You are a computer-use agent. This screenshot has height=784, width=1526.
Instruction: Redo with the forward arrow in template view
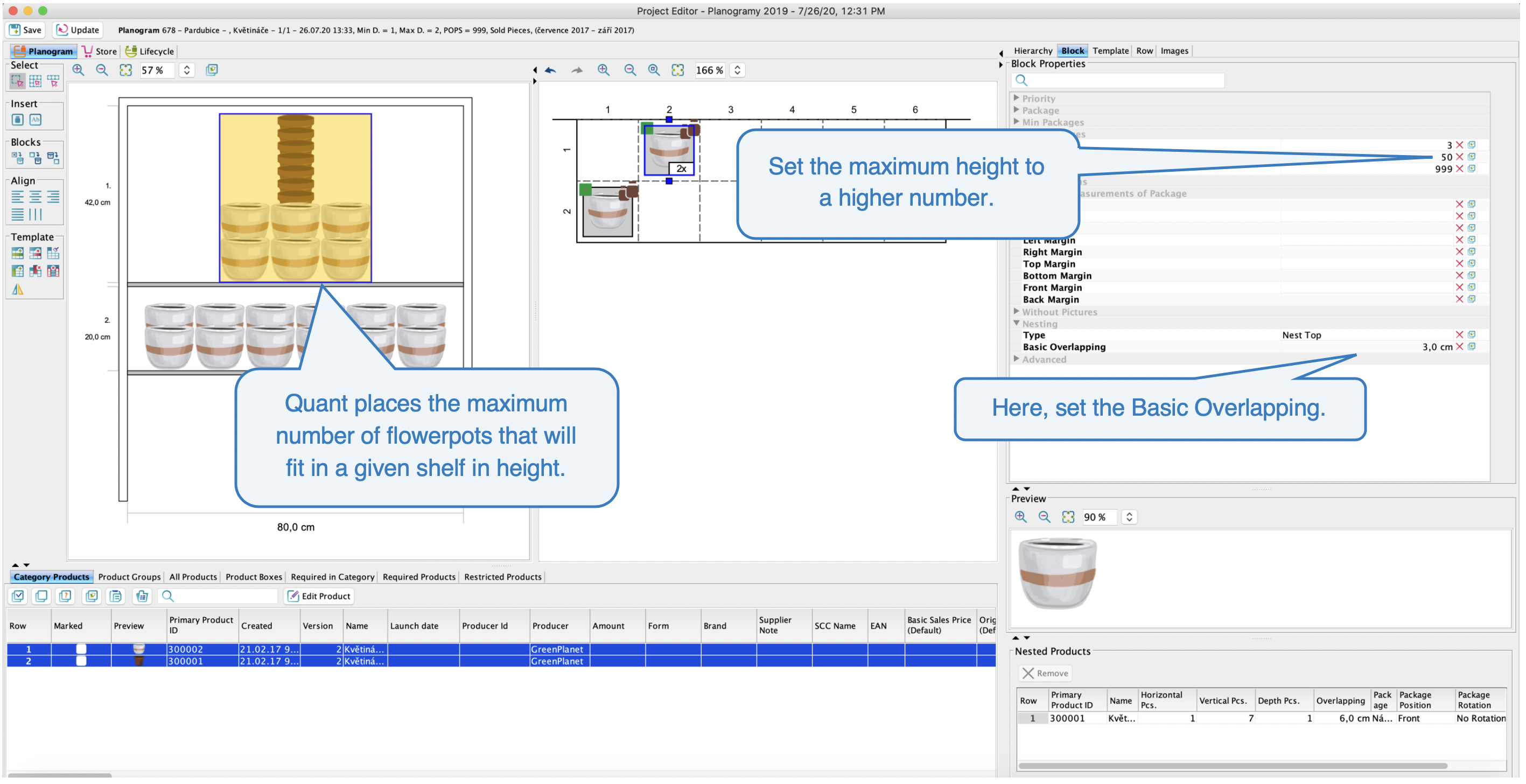point(576,70)
